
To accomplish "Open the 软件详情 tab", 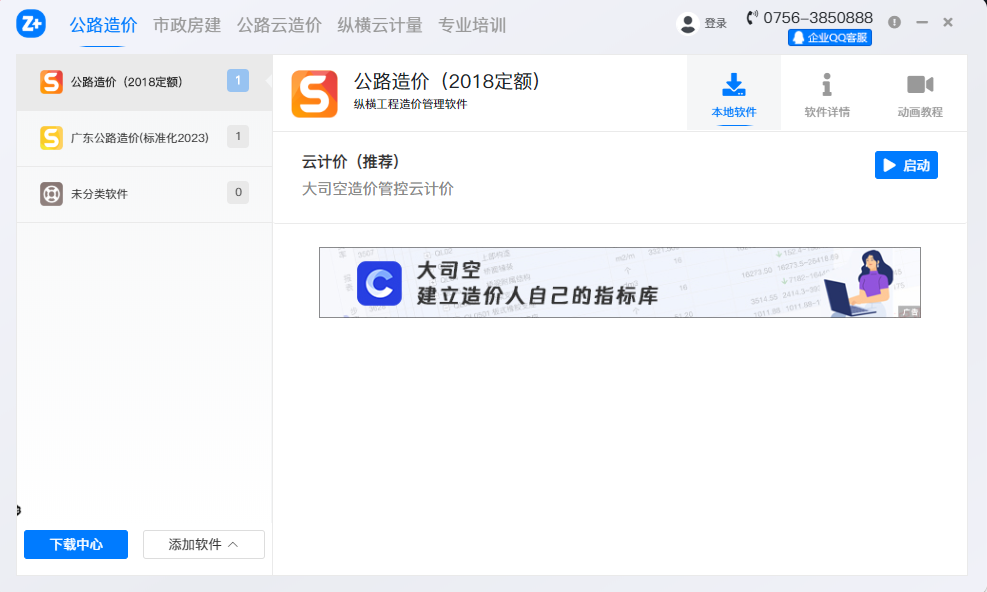I will [827, 94].
